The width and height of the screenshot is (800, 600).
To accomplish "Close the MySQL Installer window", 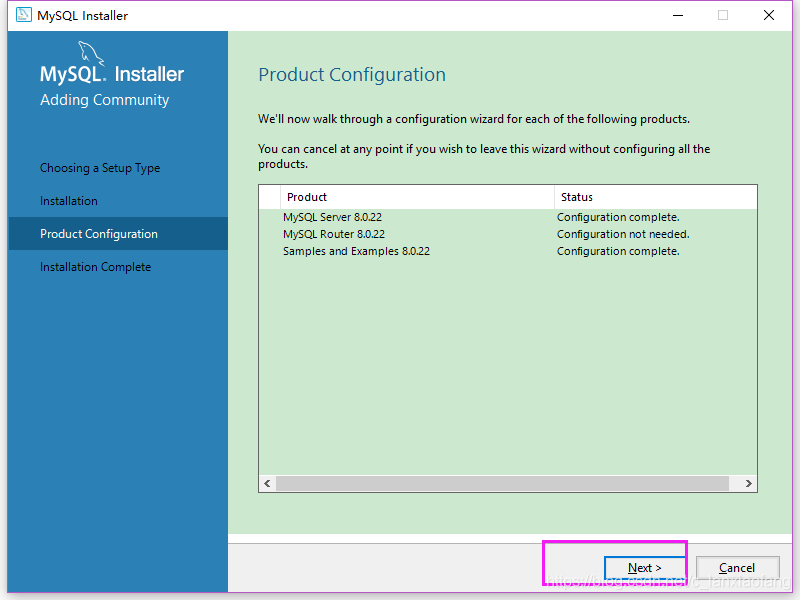I will click(769, 15).
